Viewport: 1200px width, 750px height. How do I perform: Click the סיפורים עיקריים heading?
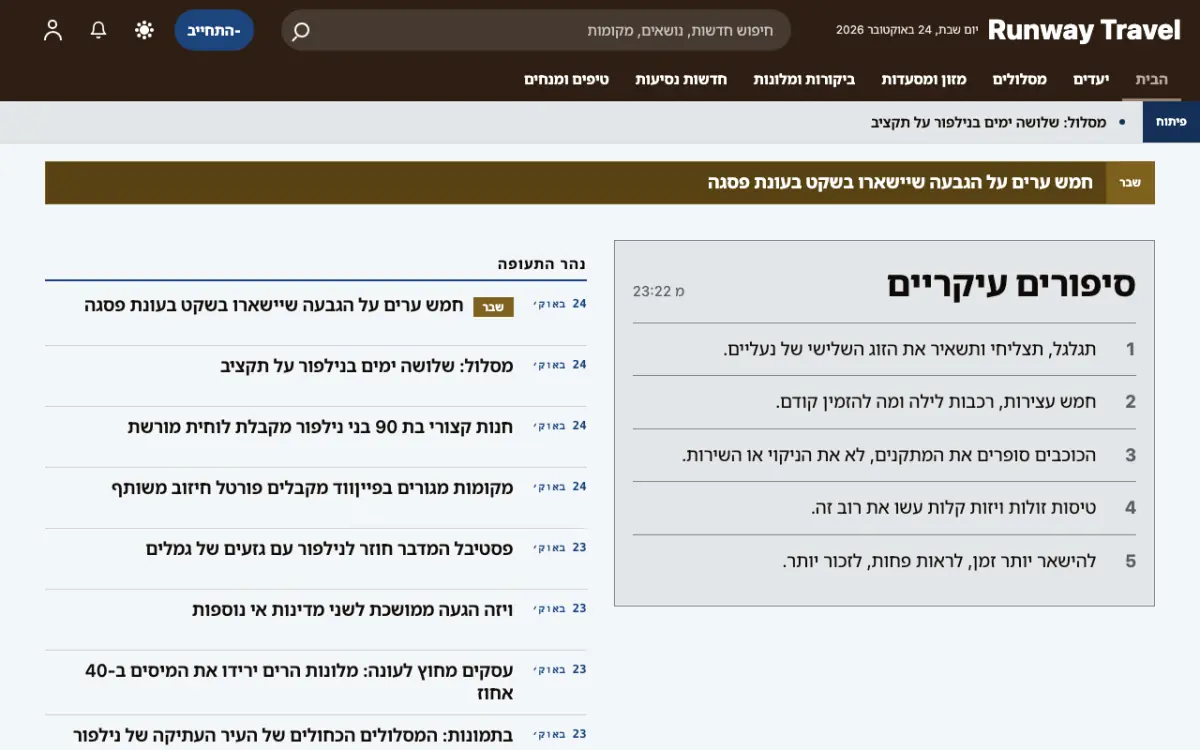tap(1011, 285)
